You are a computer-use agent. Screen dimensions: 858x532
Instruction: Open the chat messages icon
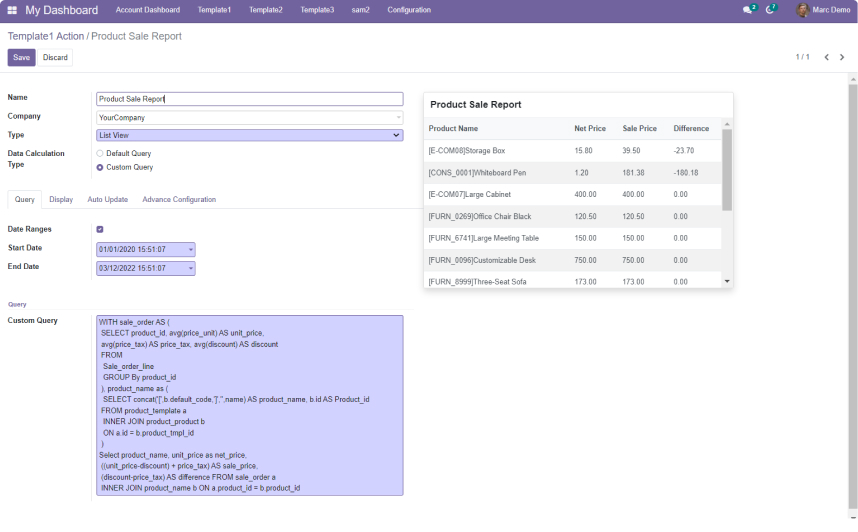coord(747,10)
